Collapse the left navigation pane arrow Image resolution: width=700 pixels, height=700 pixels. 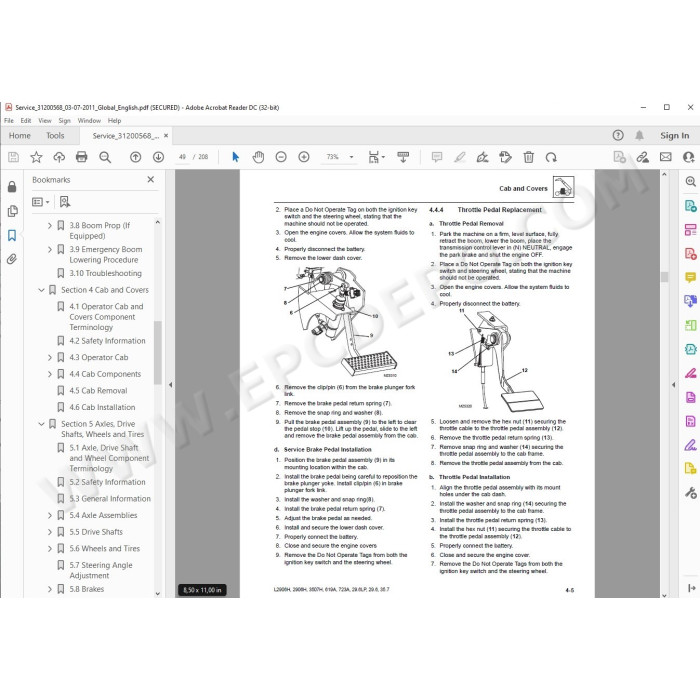coord(171,384)
